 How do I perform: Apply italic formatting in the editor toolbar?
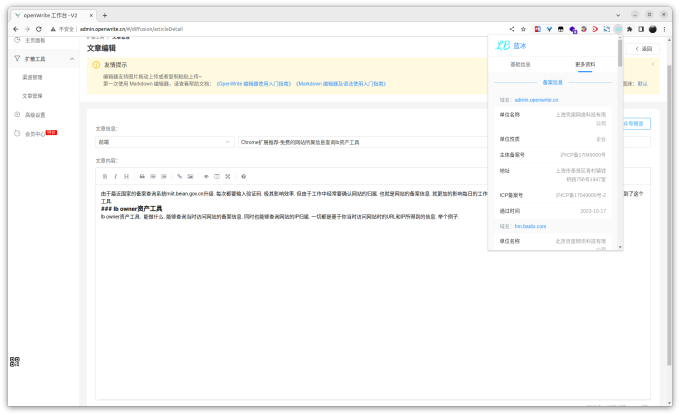point(114,176)
